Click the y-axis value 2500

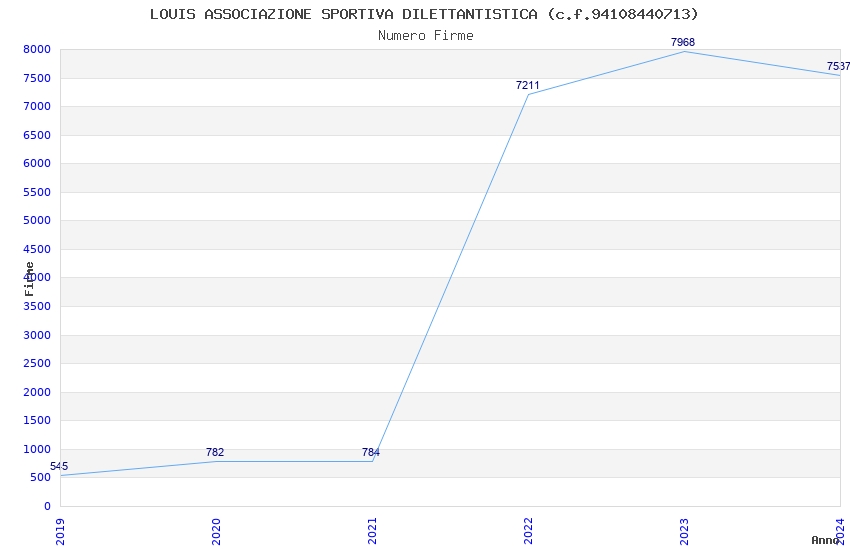click(x=37, y=364)
